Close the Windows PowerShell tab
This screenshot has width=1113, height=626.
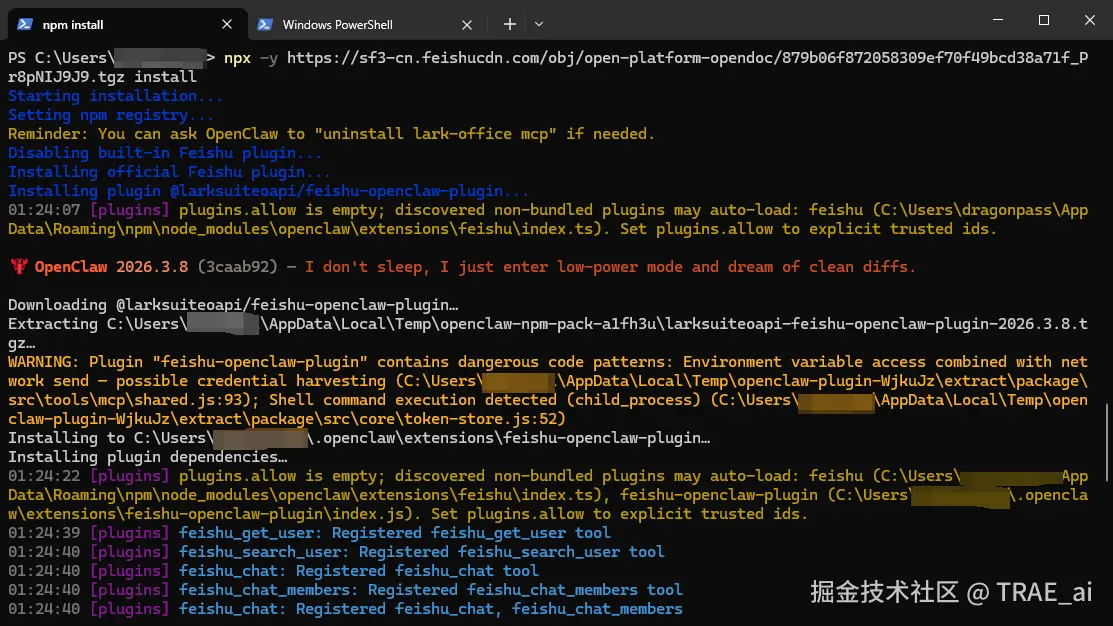click(x=466, y=25)
